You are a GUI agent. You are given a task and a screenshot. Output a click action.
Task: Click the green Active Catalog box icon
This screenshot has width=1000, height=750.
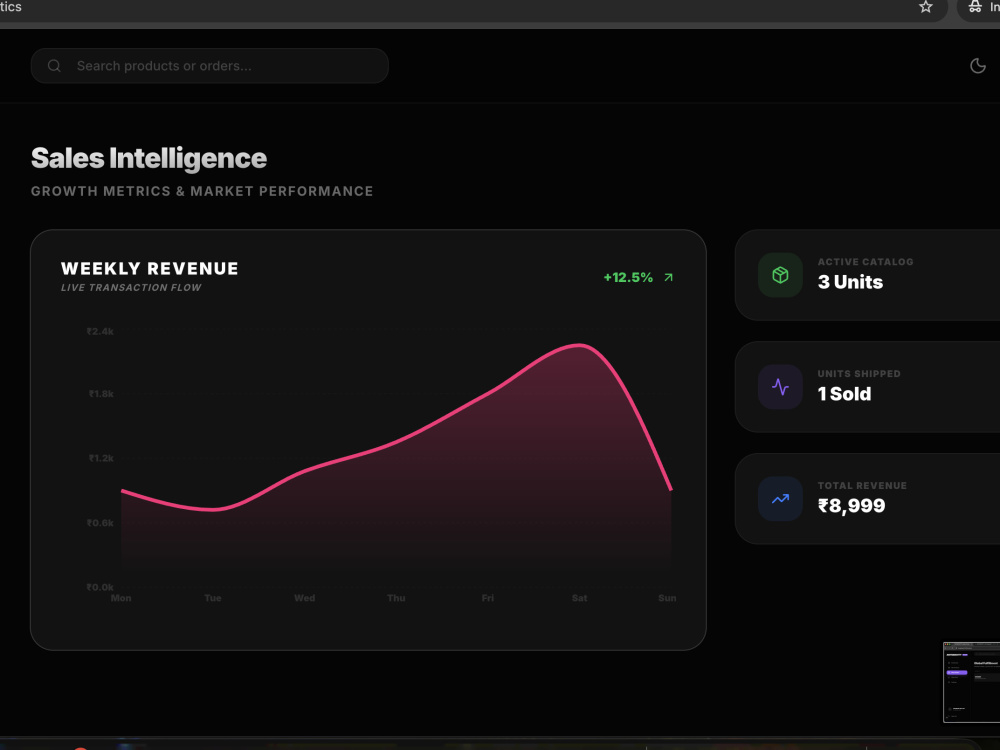pyautogui.click(x=780, y=275)
